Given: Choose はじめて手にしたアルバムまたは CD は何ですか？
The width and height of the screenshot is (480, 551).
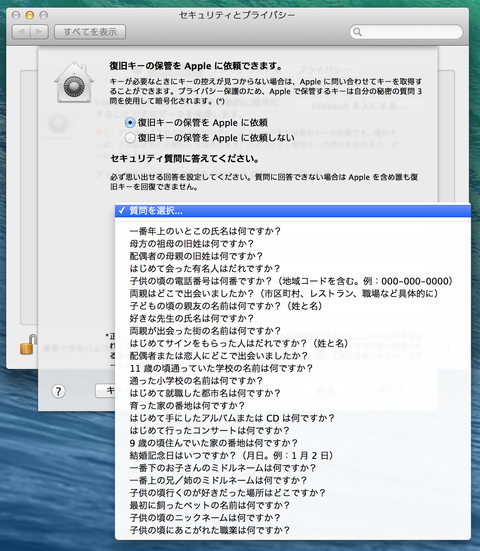Looking at the screenshot, I should pos(293,418).
